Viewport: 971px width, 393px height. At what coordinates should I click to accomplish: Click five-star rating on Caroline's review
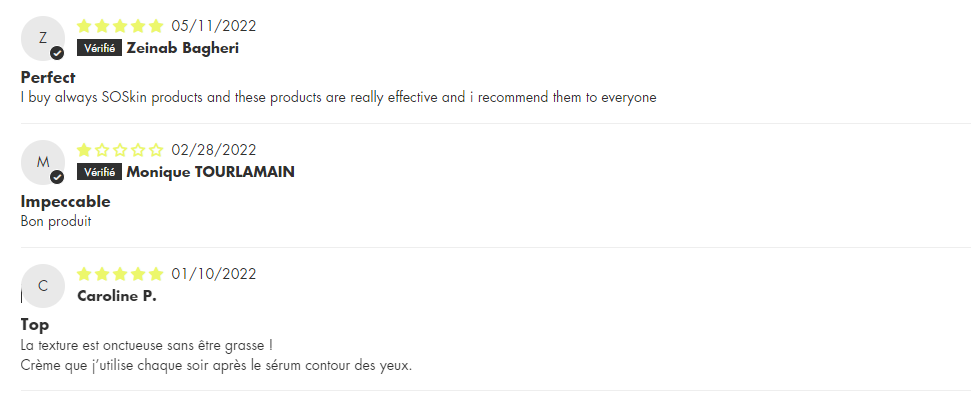pos(120,274)
